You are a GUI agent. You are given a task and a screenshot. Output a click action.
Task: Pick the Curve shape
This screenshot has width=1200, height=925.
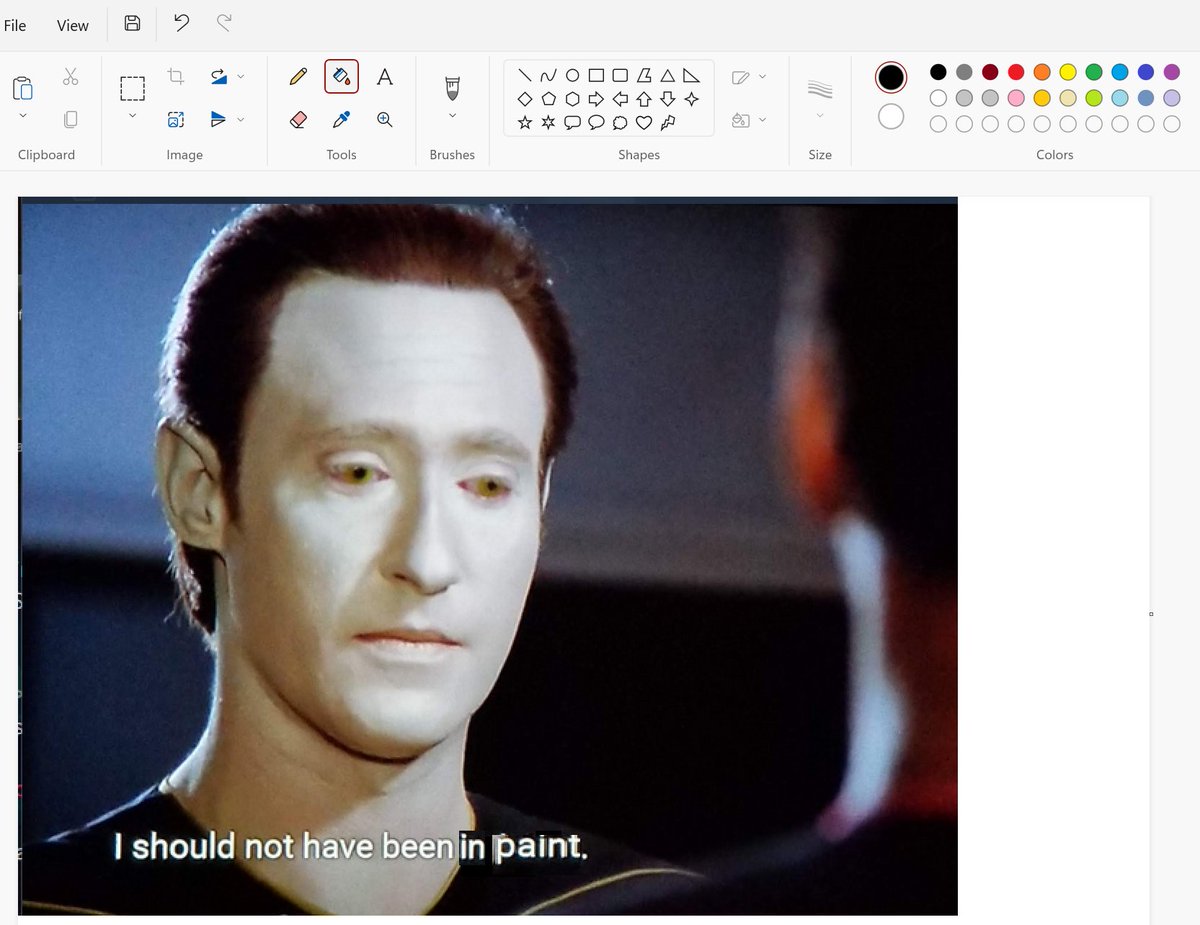tap(548, 75)
